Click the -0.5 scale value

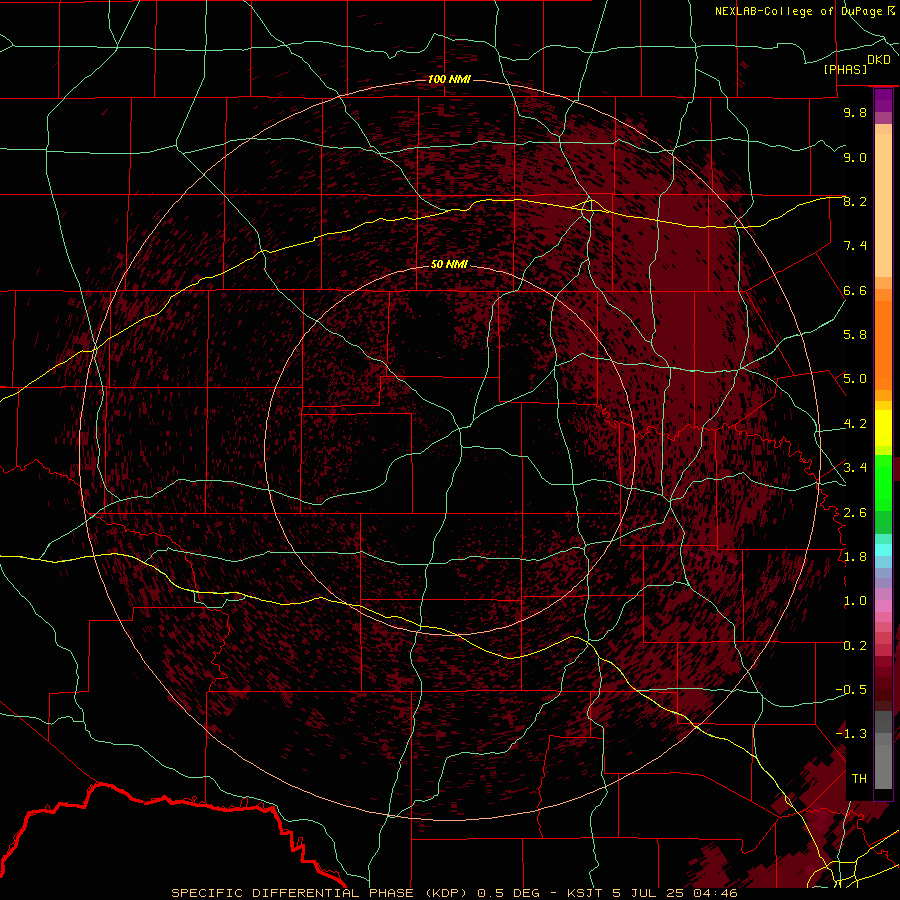click(851, 690)
